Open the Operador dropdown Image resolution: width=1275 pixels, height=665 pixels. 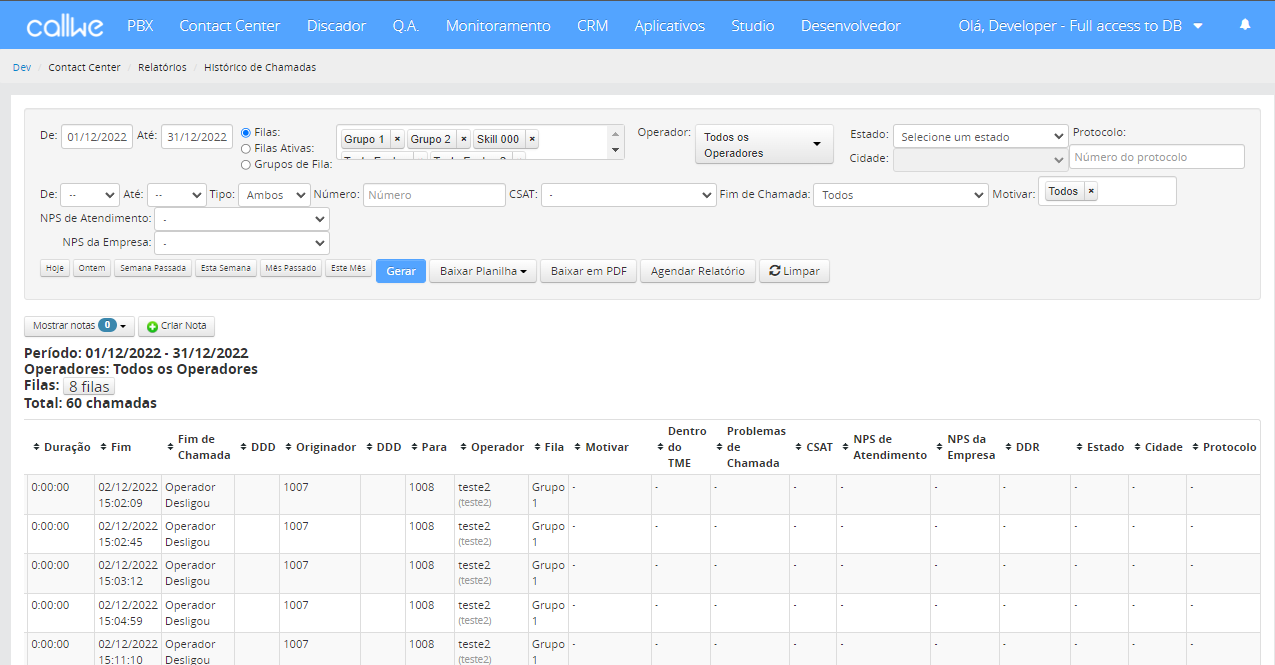pyautogui.click(x=765, y=144)
